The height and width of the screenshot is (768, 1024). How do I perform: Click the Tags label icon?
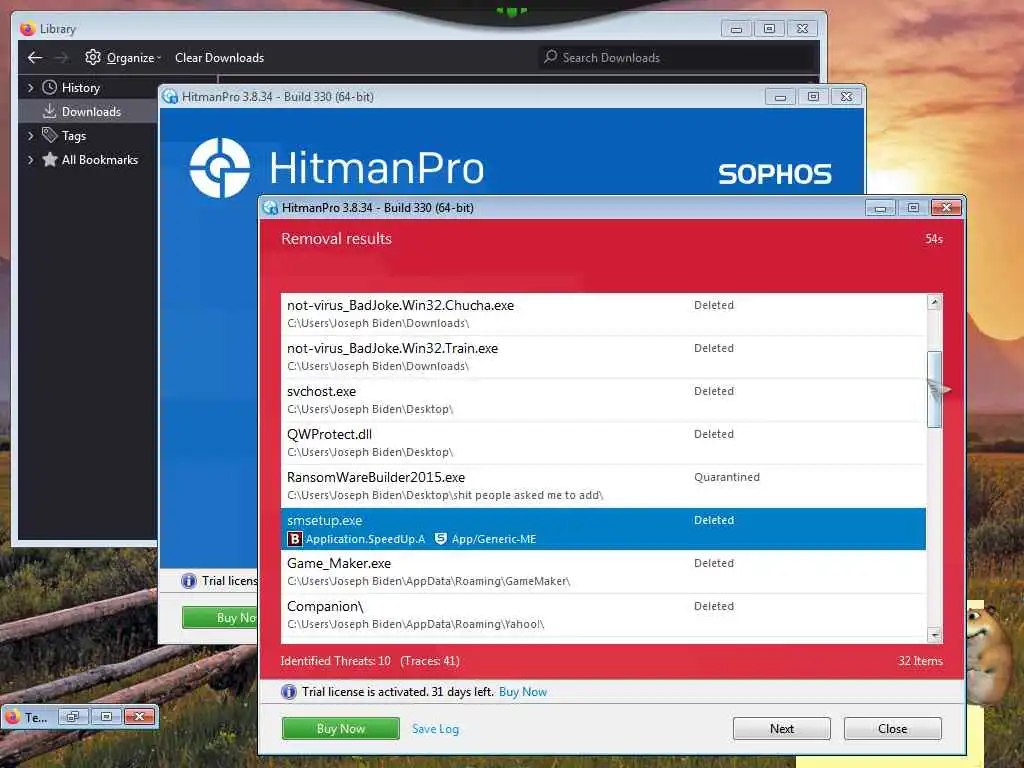[x=49, y=135]
